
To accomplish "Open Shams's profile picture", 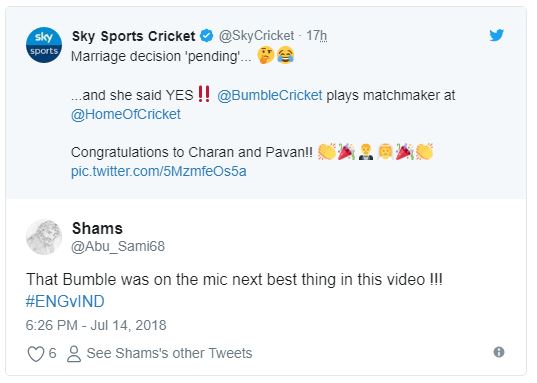I will pyautogui.click(x=44, y=237).
